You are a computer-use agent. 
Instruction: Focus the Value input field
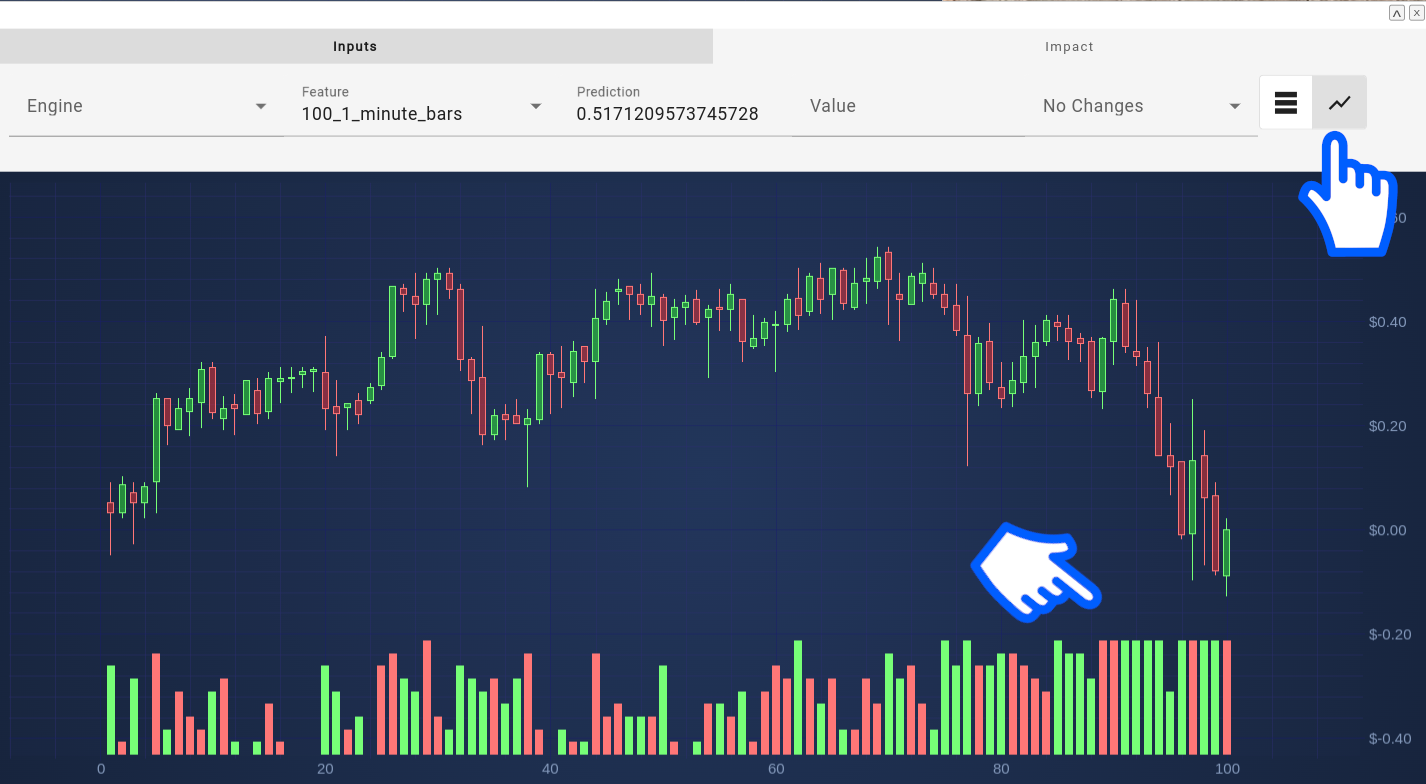pyautogui.click(x=907, y=106)
